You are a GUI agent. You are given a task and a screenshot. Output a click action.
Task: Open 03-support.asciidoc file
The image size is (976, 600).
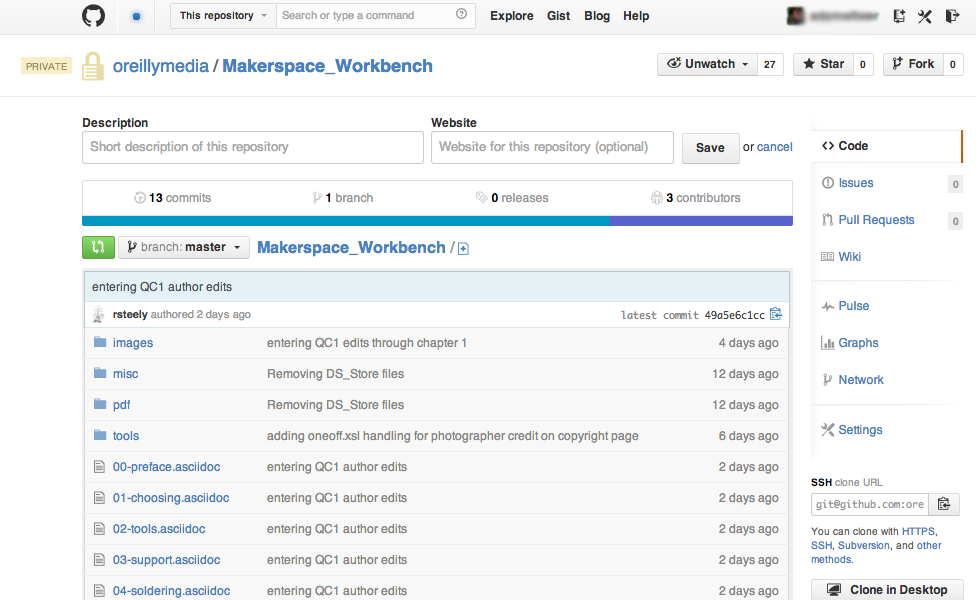(166, 560)
